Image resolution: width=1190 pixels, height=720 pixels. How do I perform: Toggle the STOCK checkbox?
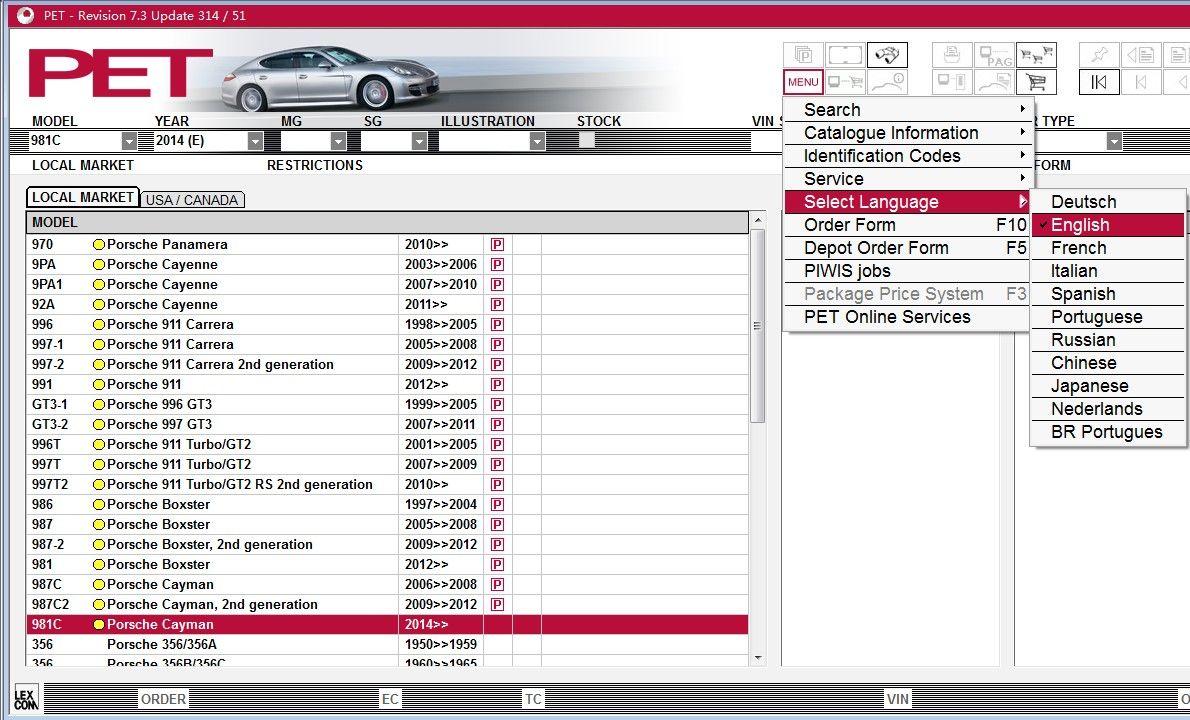pos(587,141)
